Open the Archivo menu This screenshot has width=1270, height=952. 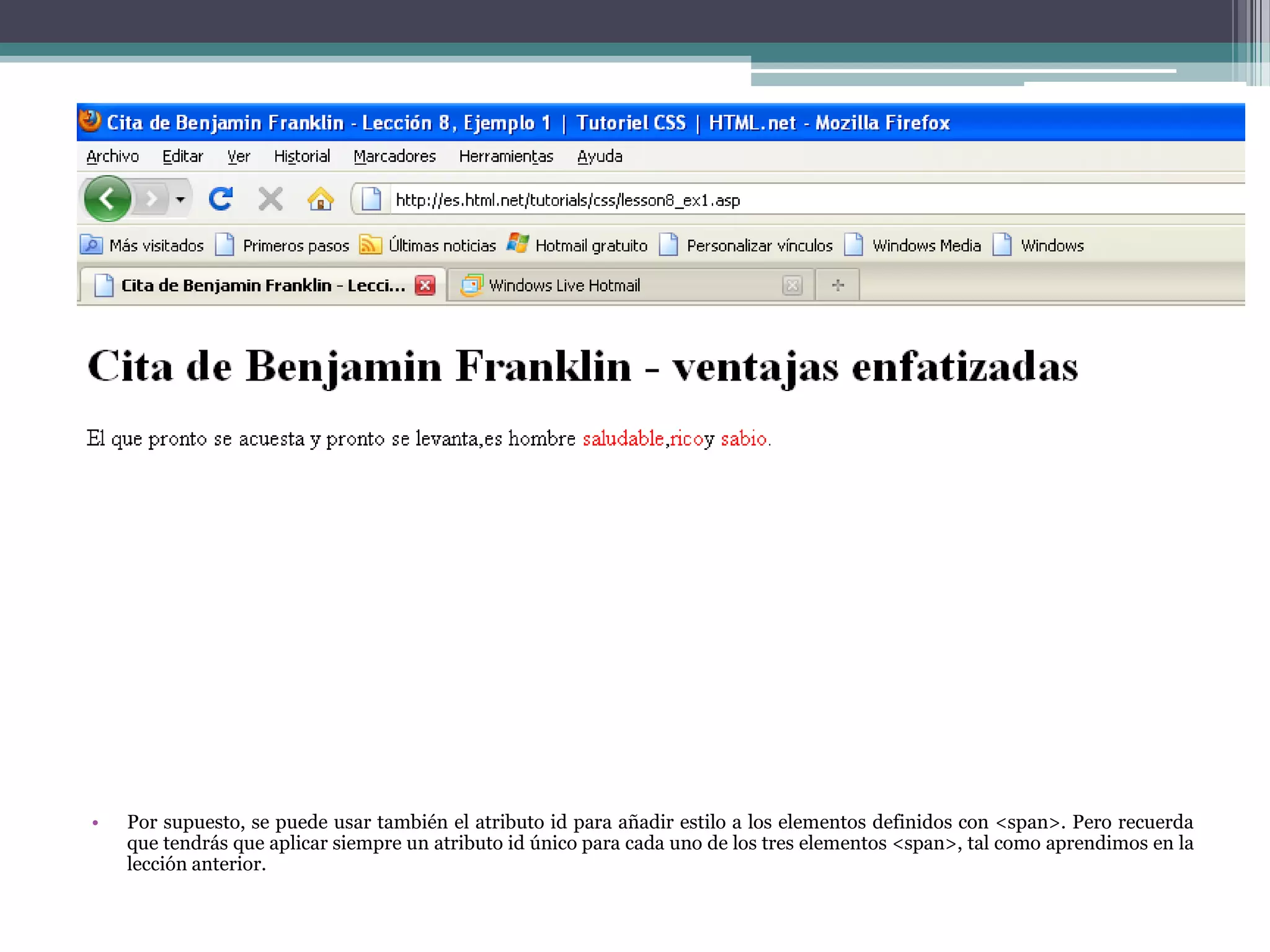(112, 156)
